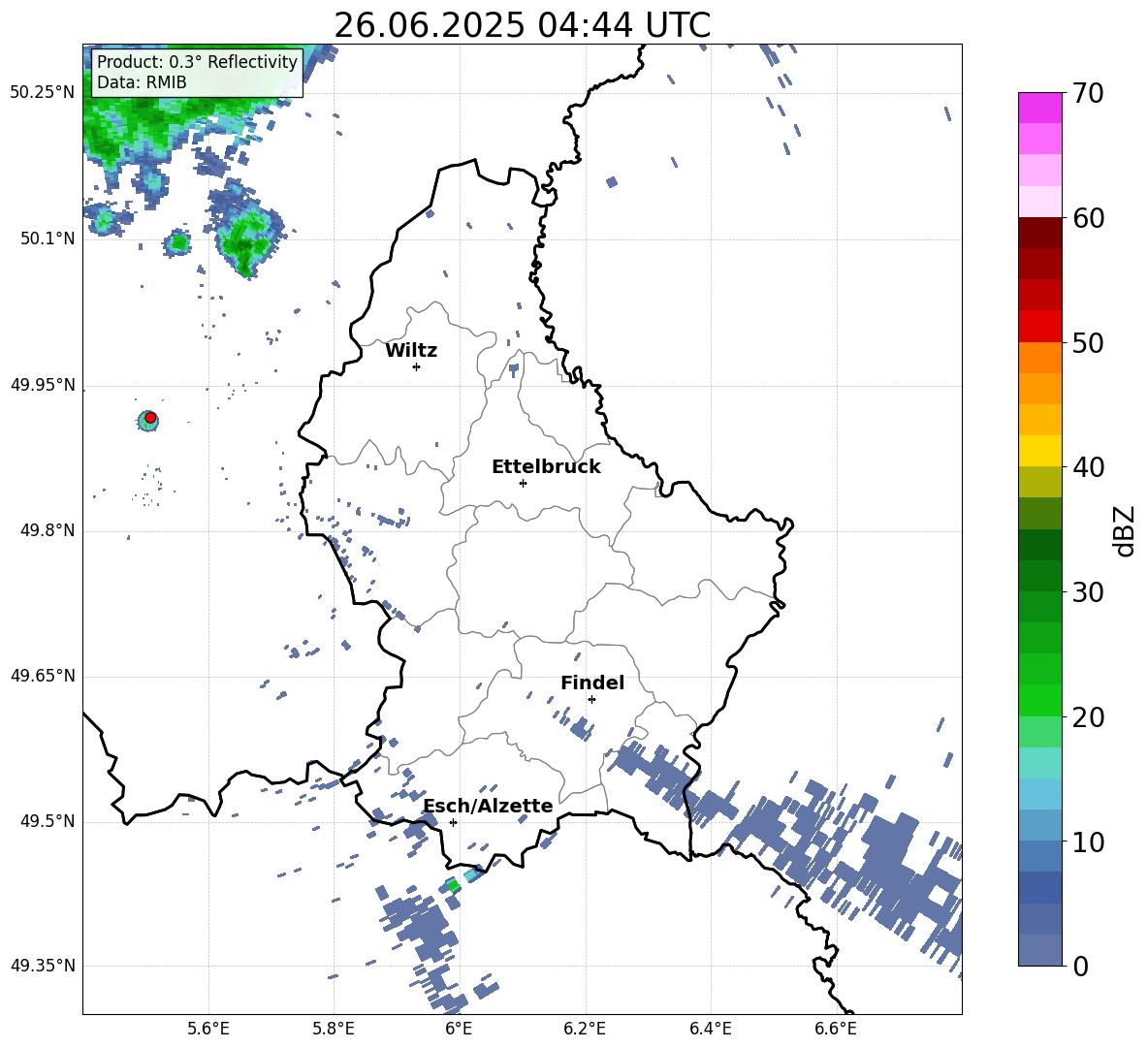Click the 70 label on colorbar
1148x1048 pixels.
click(1088, 93)
